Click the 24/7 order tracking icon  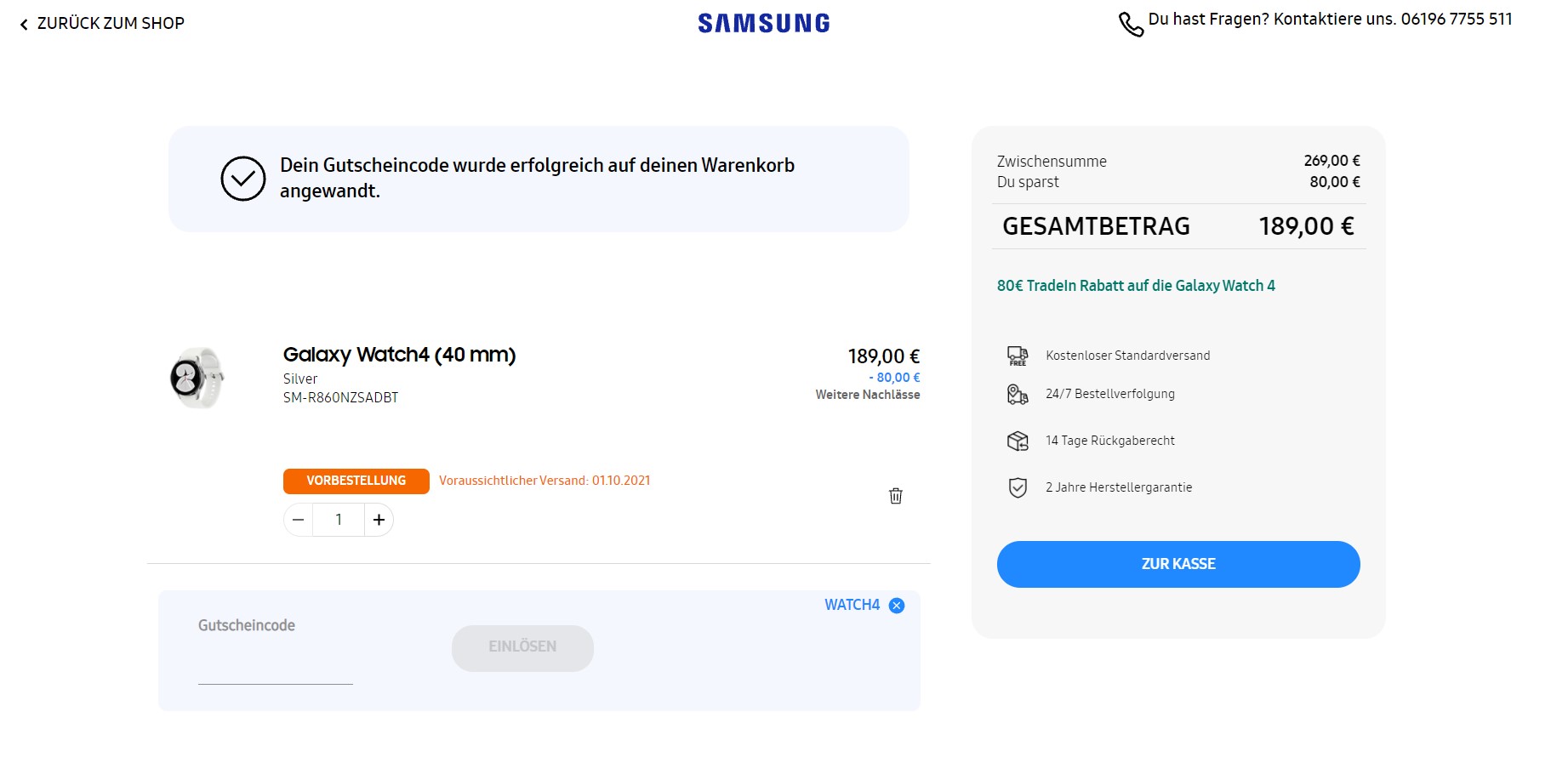click(1018, 394)
